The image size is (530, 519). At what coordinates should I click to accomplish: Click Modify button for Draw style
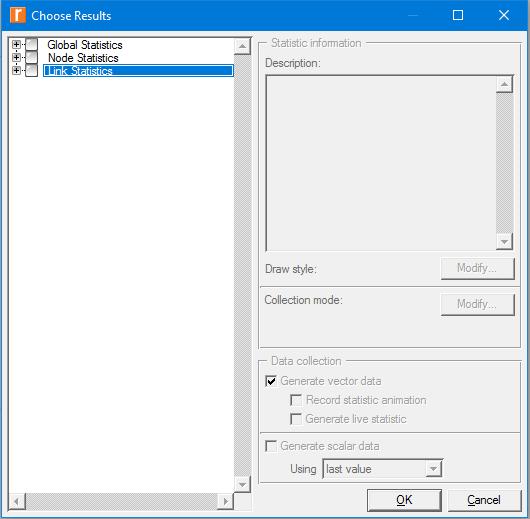(478, 268)
